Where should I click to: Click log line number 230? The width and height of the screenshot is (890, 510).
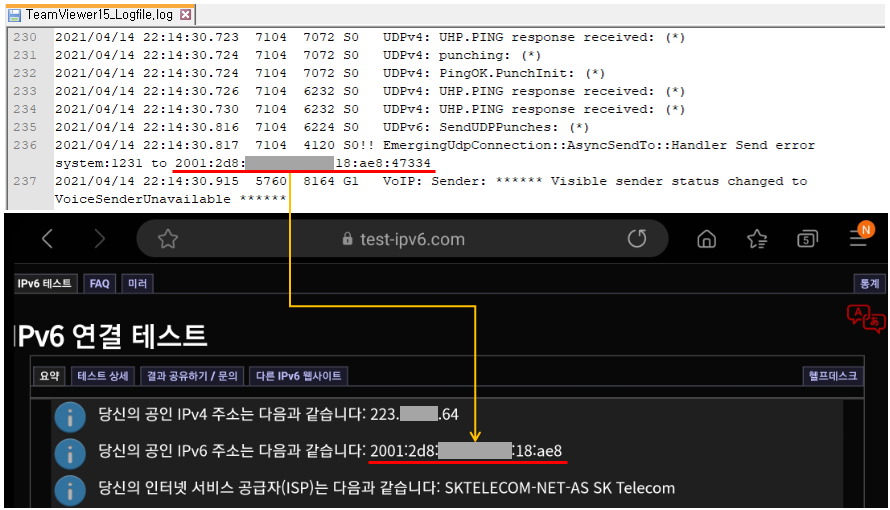click(25, 37)
